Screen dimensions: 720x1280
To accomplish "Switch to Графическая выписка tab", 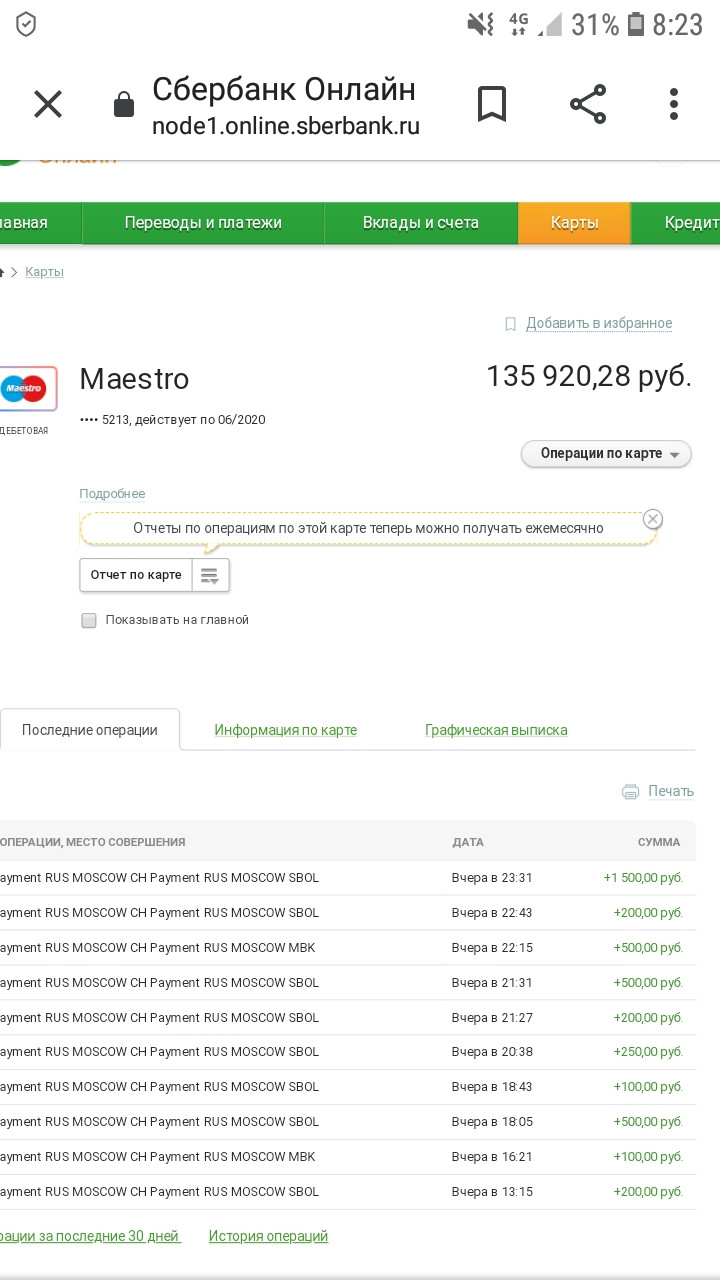I will point(496,730).
